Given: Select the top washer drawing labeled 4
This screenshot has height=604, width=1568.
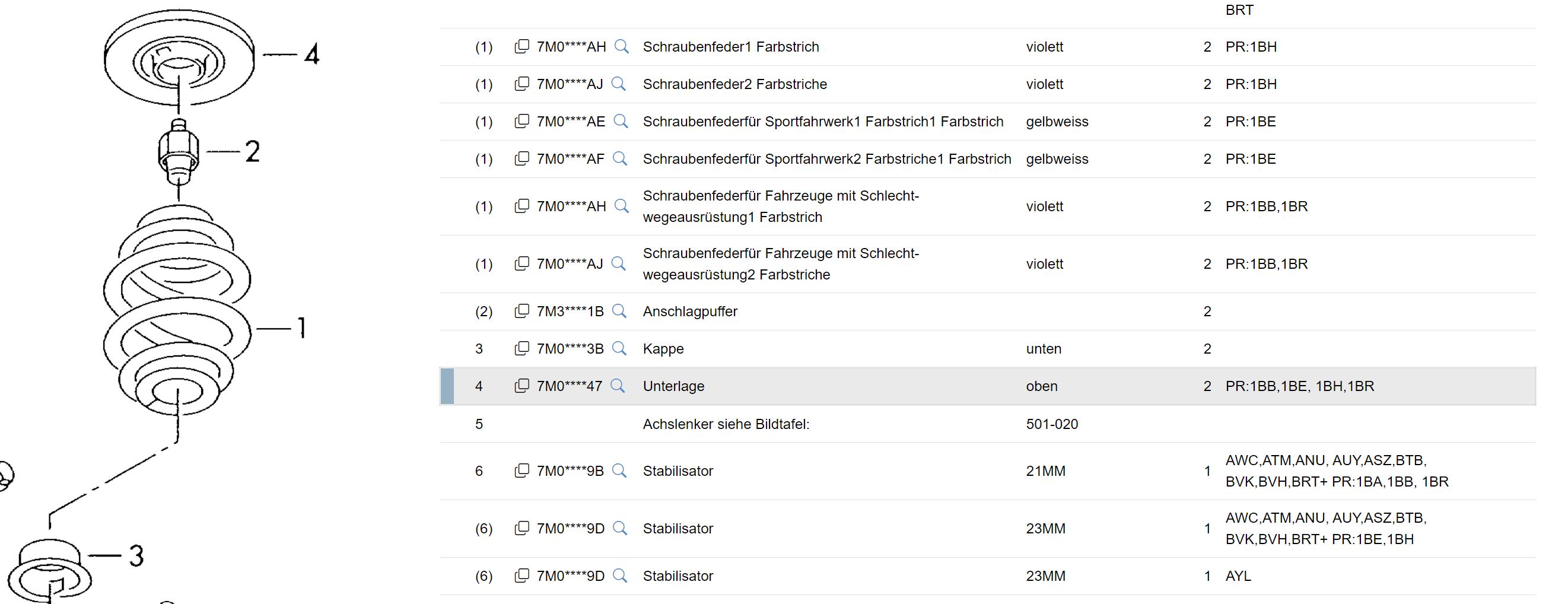Looking at the screenshot, I should click(x=179, y=58).
